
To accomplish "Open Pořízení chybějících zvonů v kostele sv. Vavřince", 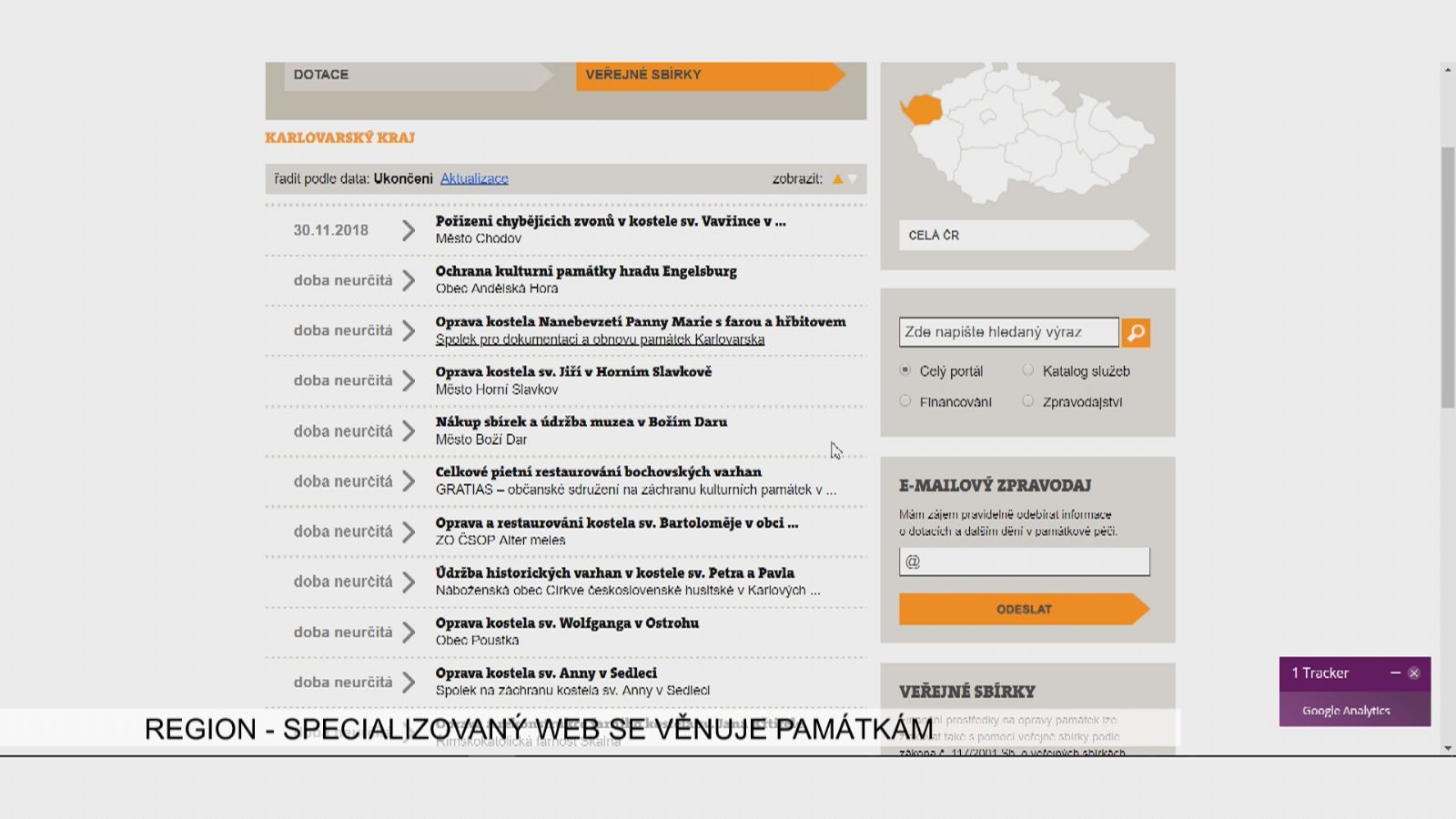I will coord(611,221).
